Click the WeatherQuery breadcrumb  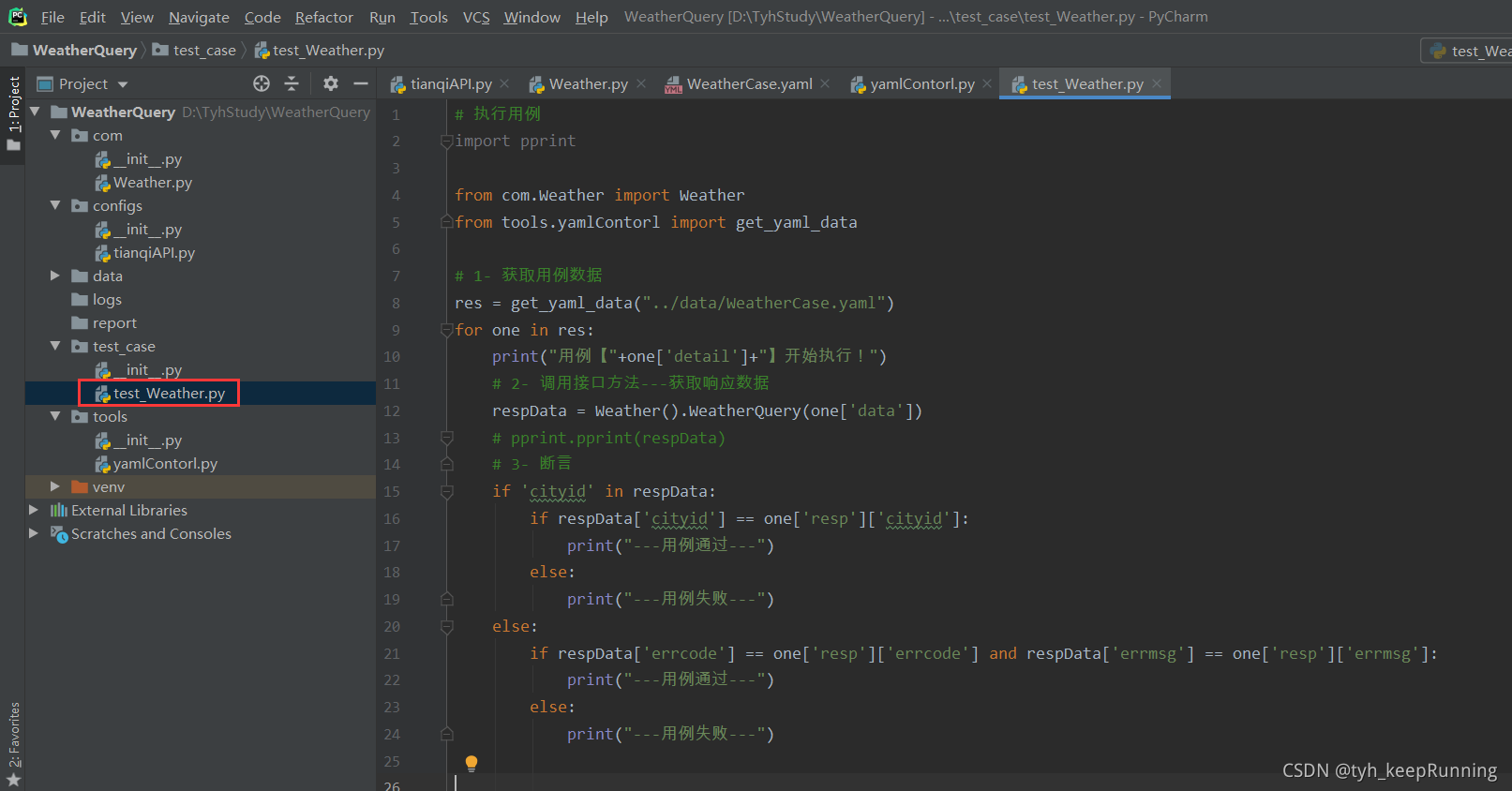pyautogui.click(x=75, y=50)
